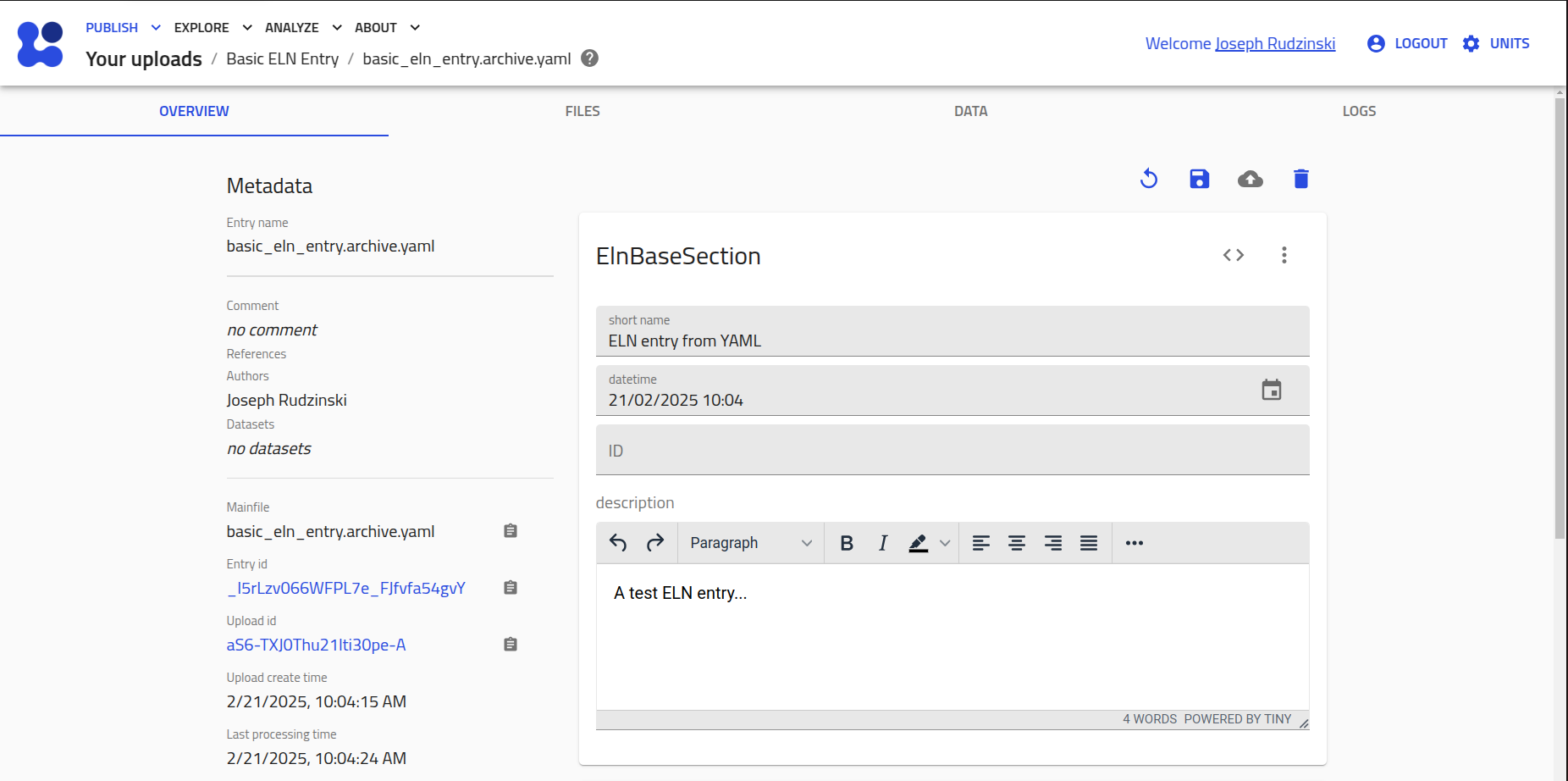Open the Paragraph format dropdown

pos(750,543)
